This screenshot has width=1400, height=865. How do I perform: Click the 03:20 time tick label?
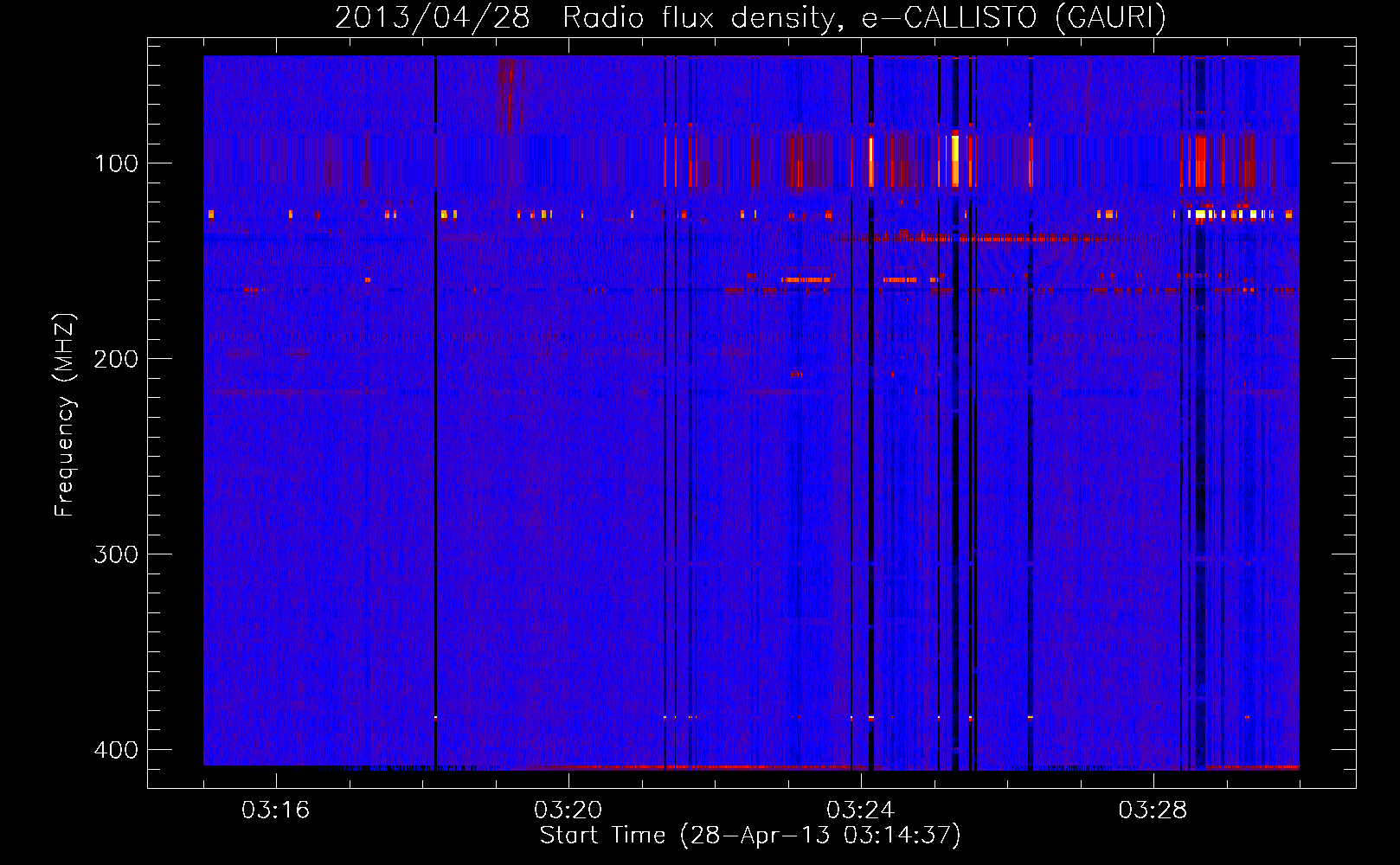pyautogui.click(x=568, y=811)
